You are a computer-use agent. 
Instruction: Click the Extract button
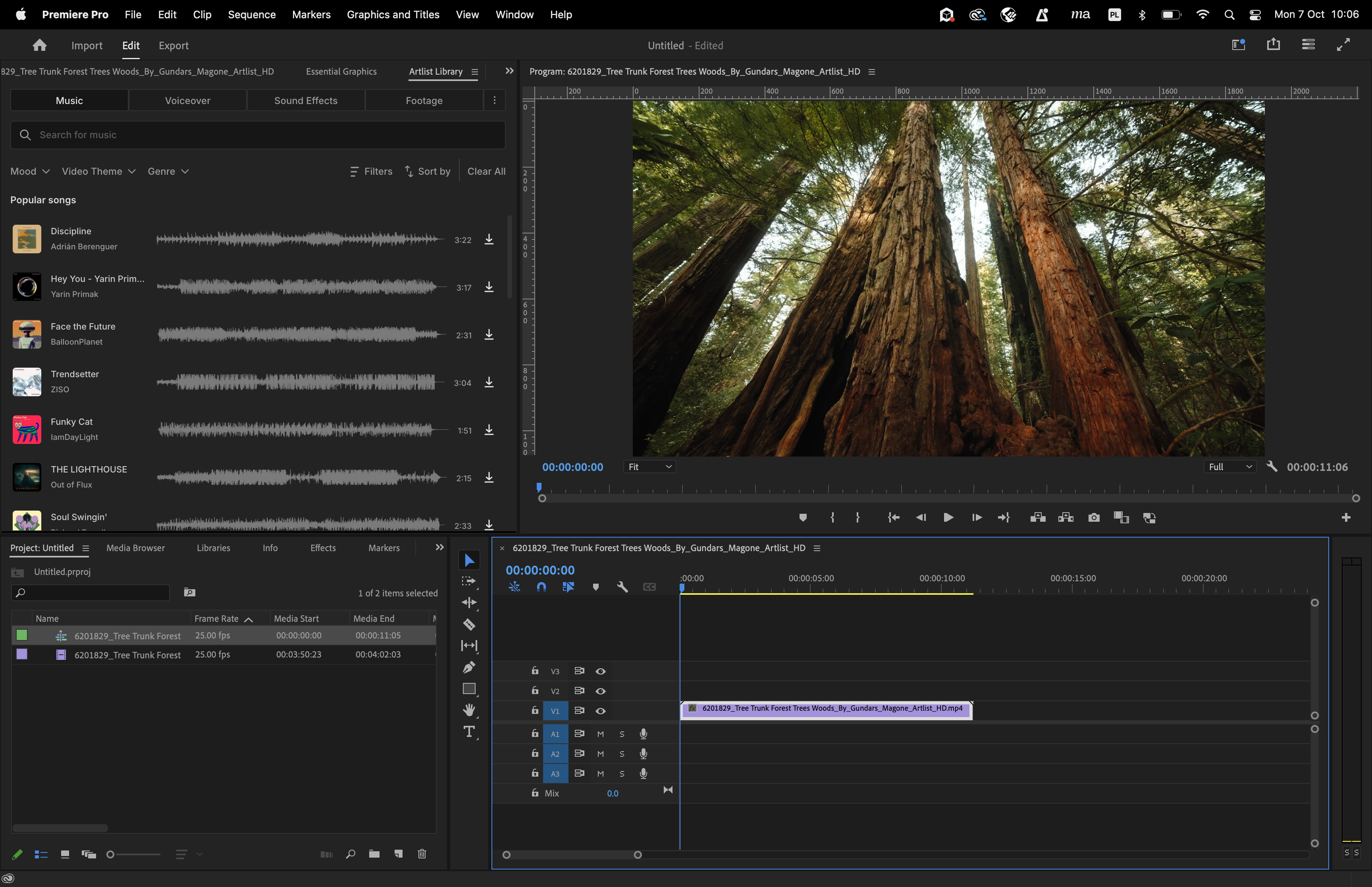(x=1066, y=517)
